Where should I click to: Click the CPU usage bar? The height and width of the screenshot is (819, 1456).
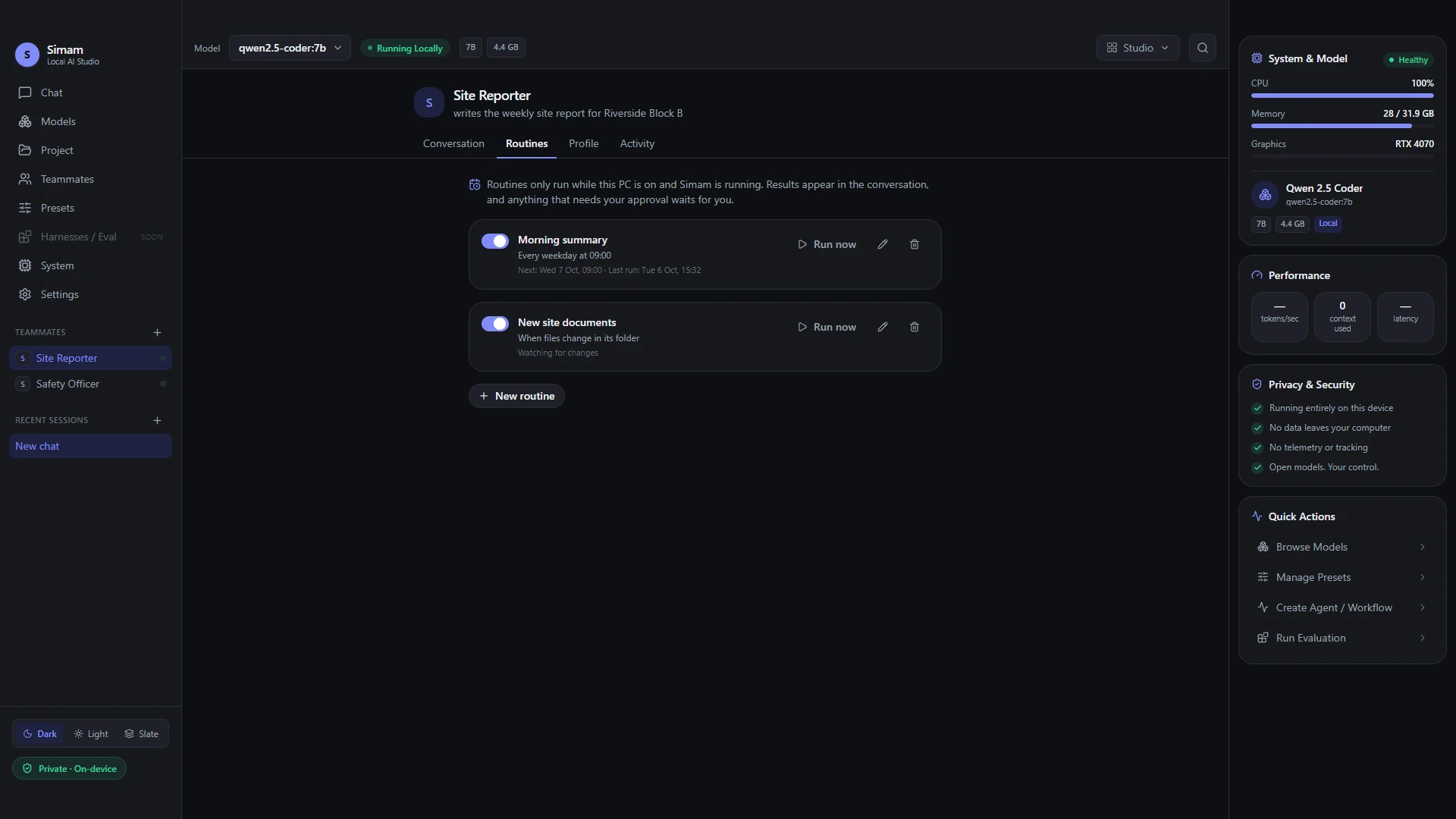[x=1342, y=96]
